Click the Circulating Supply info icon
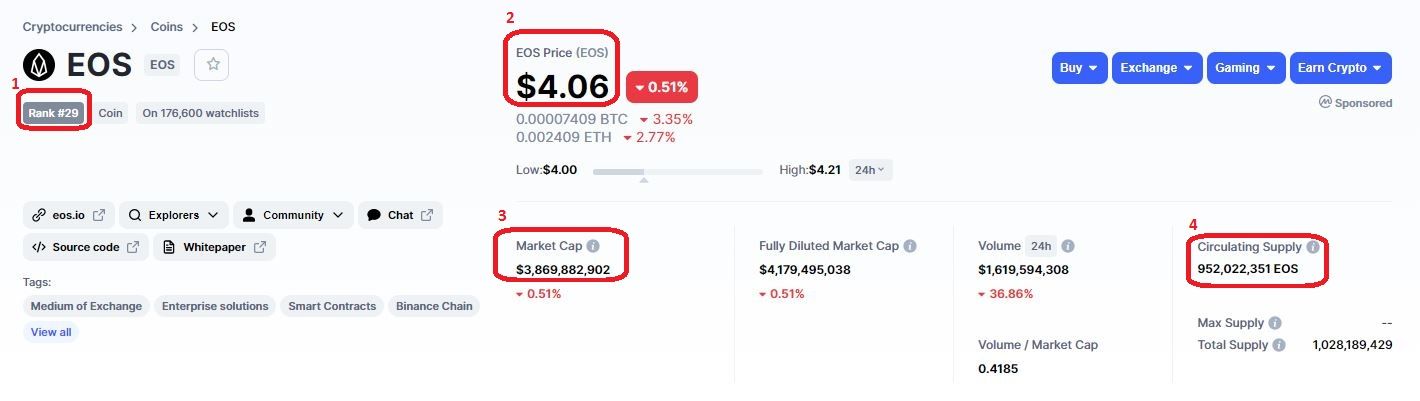Image resolution: width=1420 pixels, height=401 pixels. click(x=1313, y=247)
